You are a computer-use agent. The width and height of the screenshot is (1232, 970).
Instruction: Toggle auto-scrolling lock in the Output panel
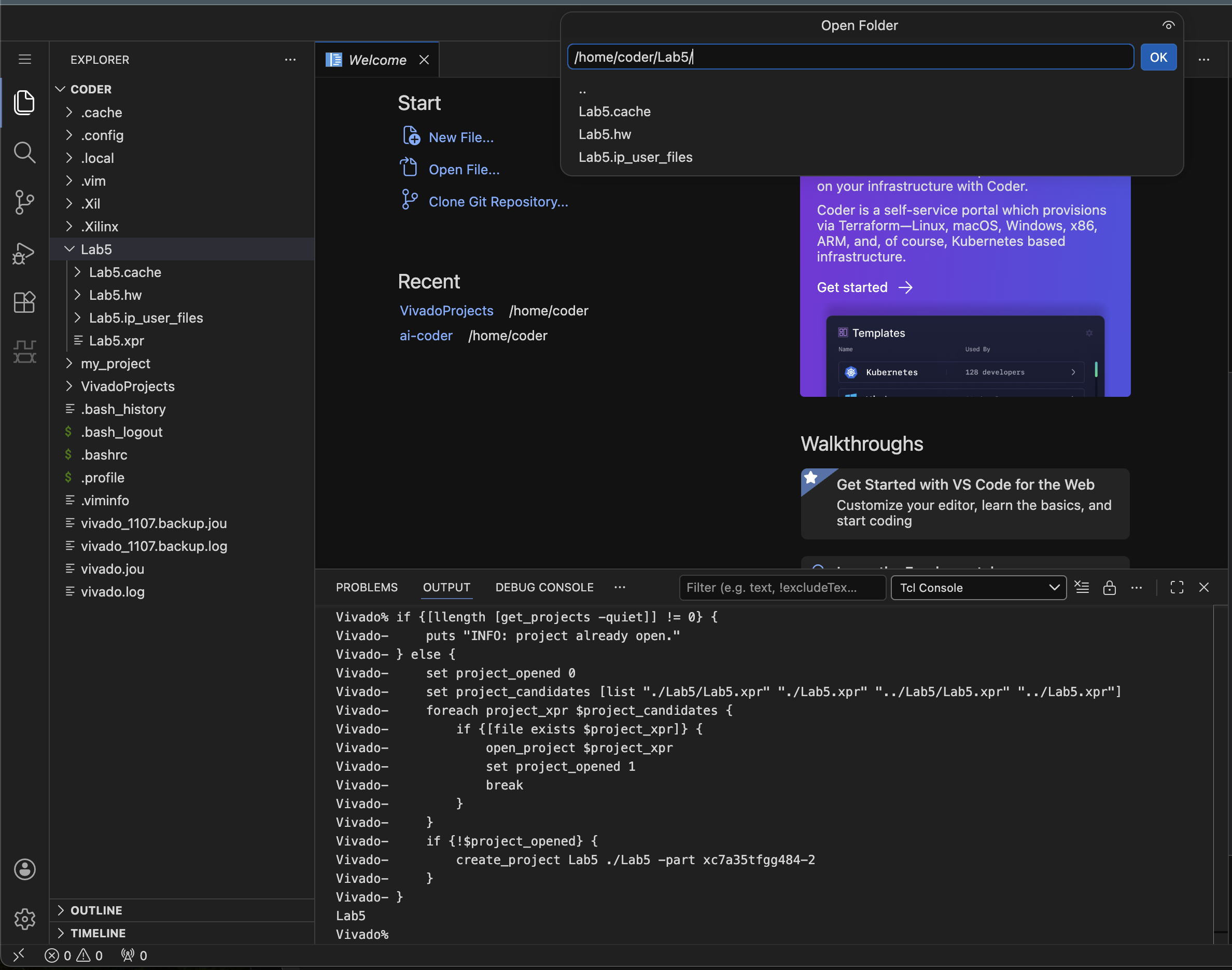tap(1109, 587)
